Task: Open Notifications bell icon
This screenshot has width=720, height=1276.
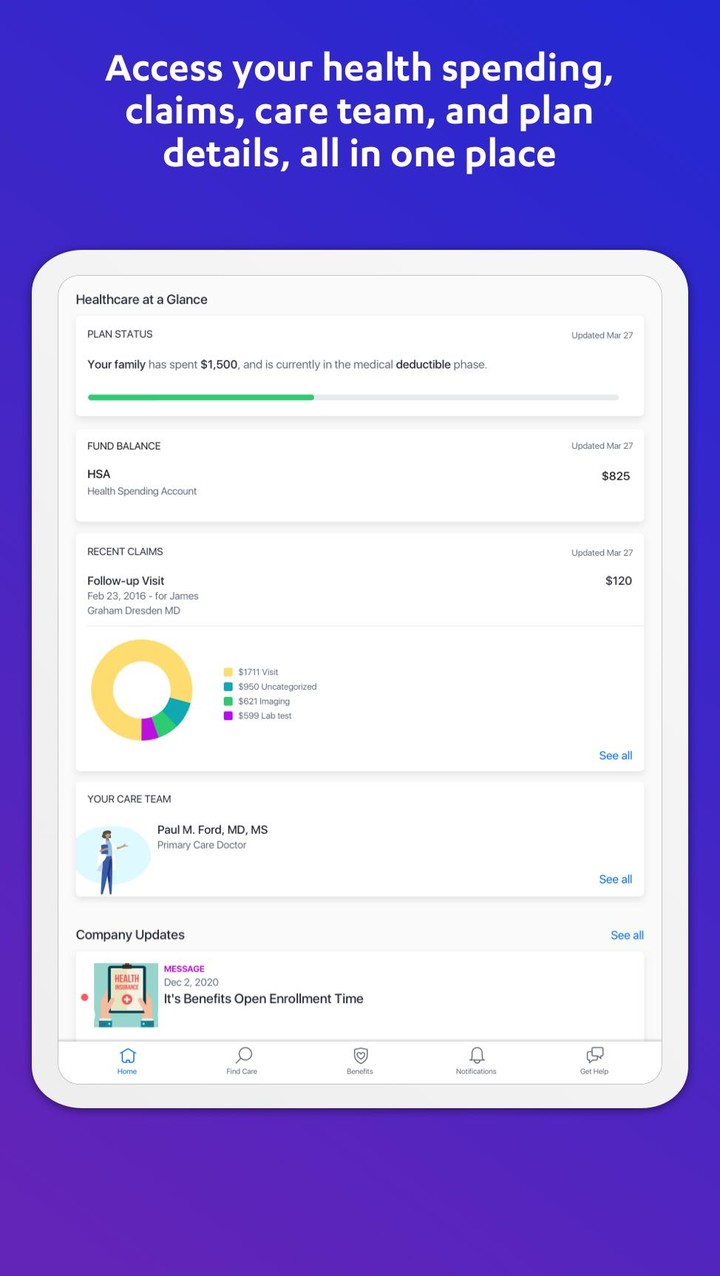Action: click(x=476, y=1056)
